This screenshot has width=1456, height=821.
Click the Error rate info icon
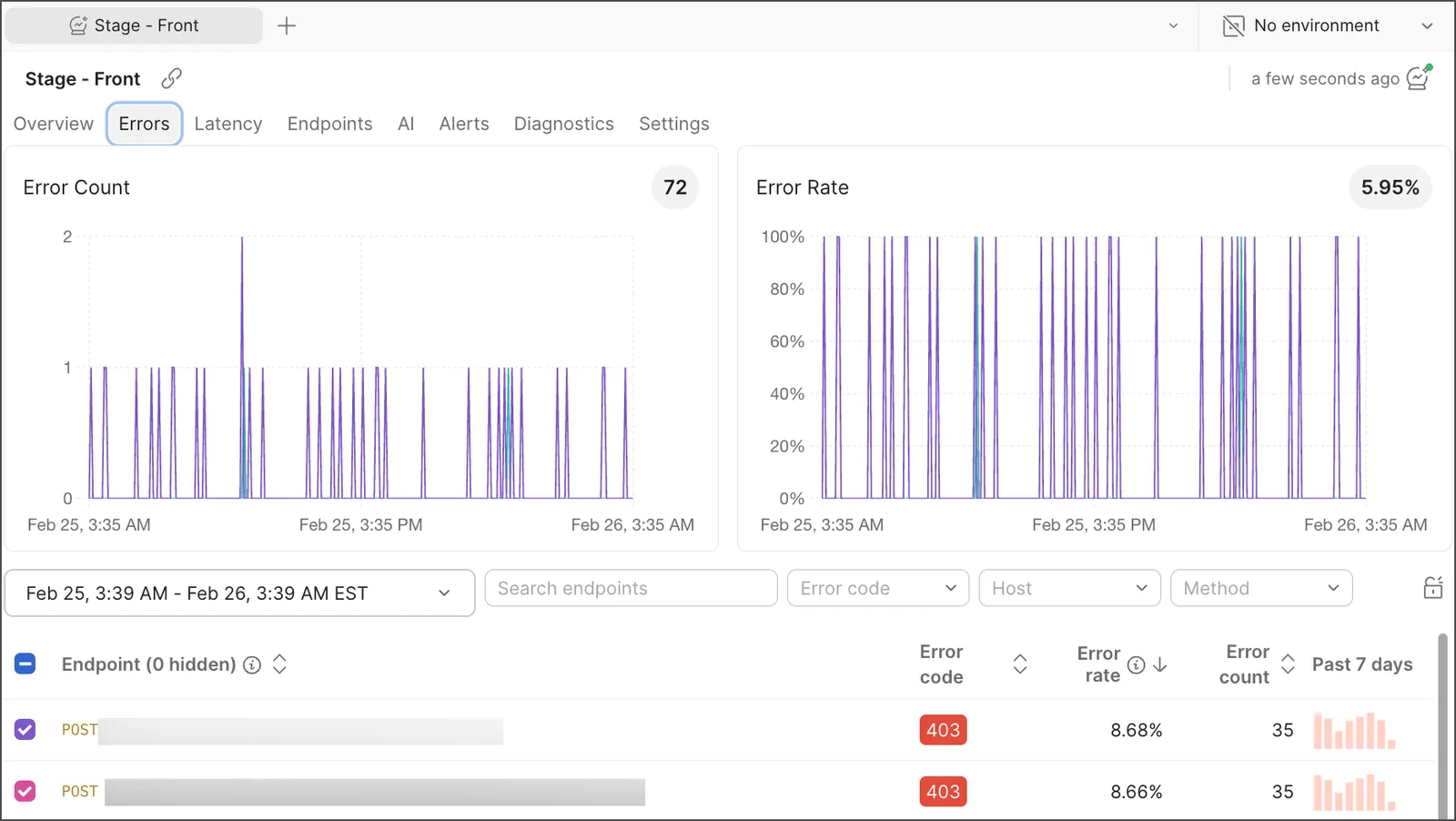tap(1136, 664)
